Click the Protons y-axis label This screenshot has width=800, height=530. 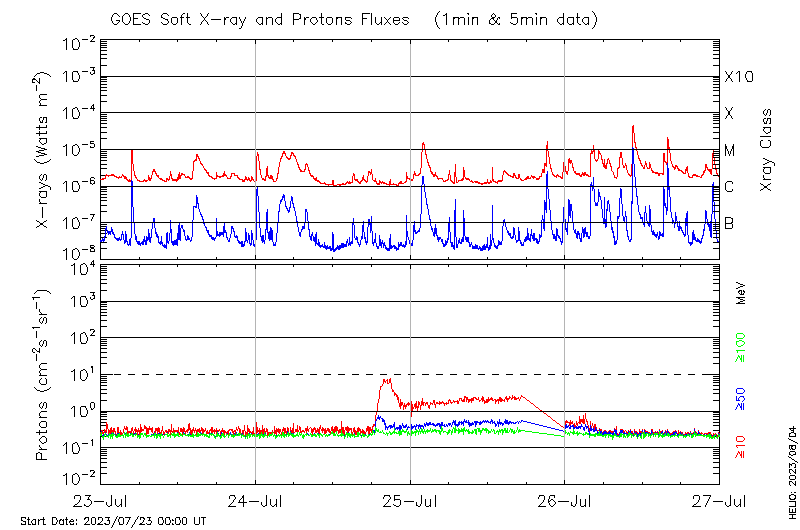pos(43,375)
